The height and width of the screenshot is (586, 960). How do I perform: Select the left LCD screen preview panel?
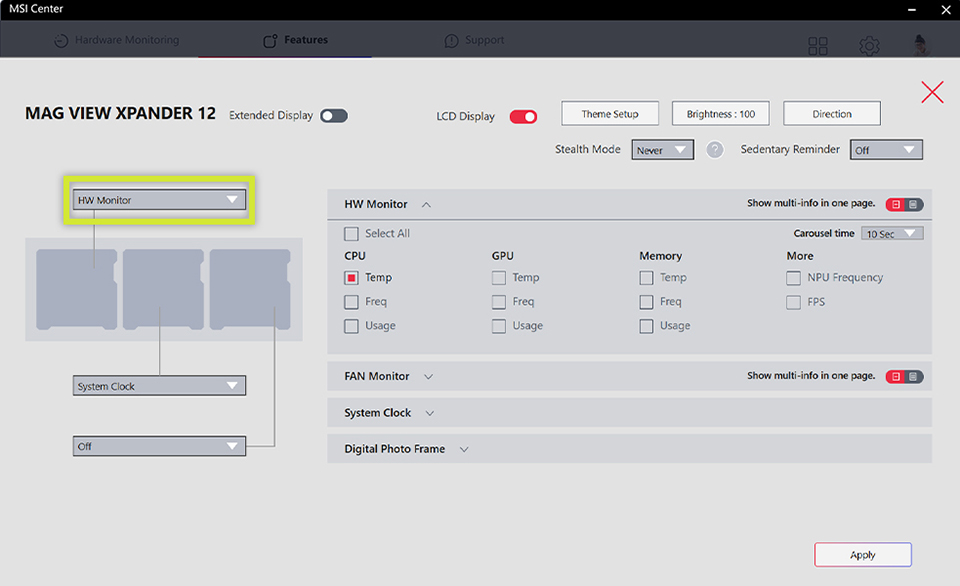(x=77, y=290)
